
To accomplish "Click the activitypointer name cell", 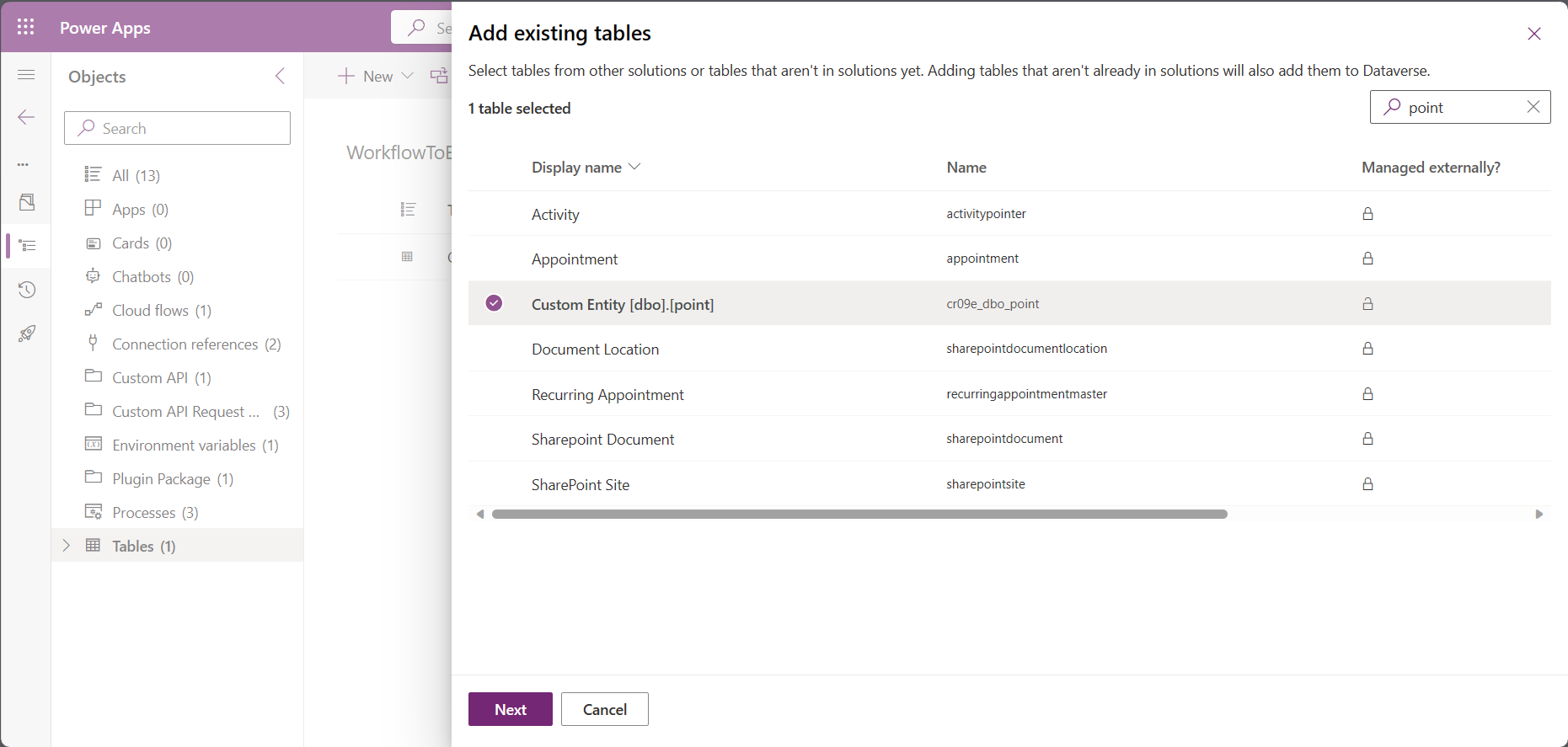I will coord(986,214).
